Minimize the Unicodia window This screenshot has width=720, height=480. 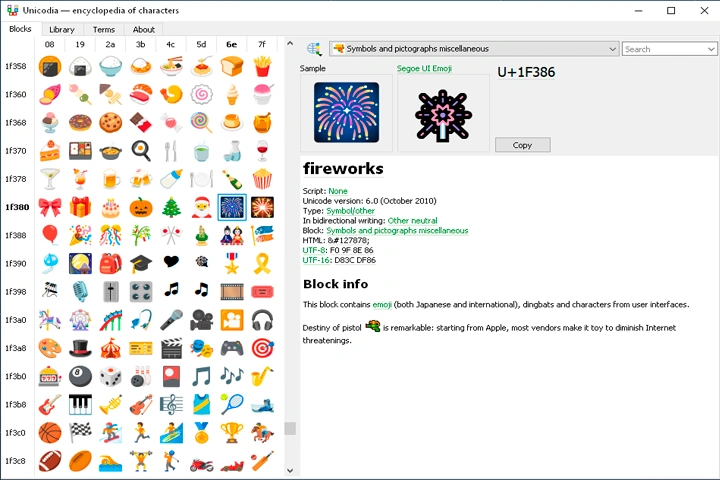pos(638,11)
